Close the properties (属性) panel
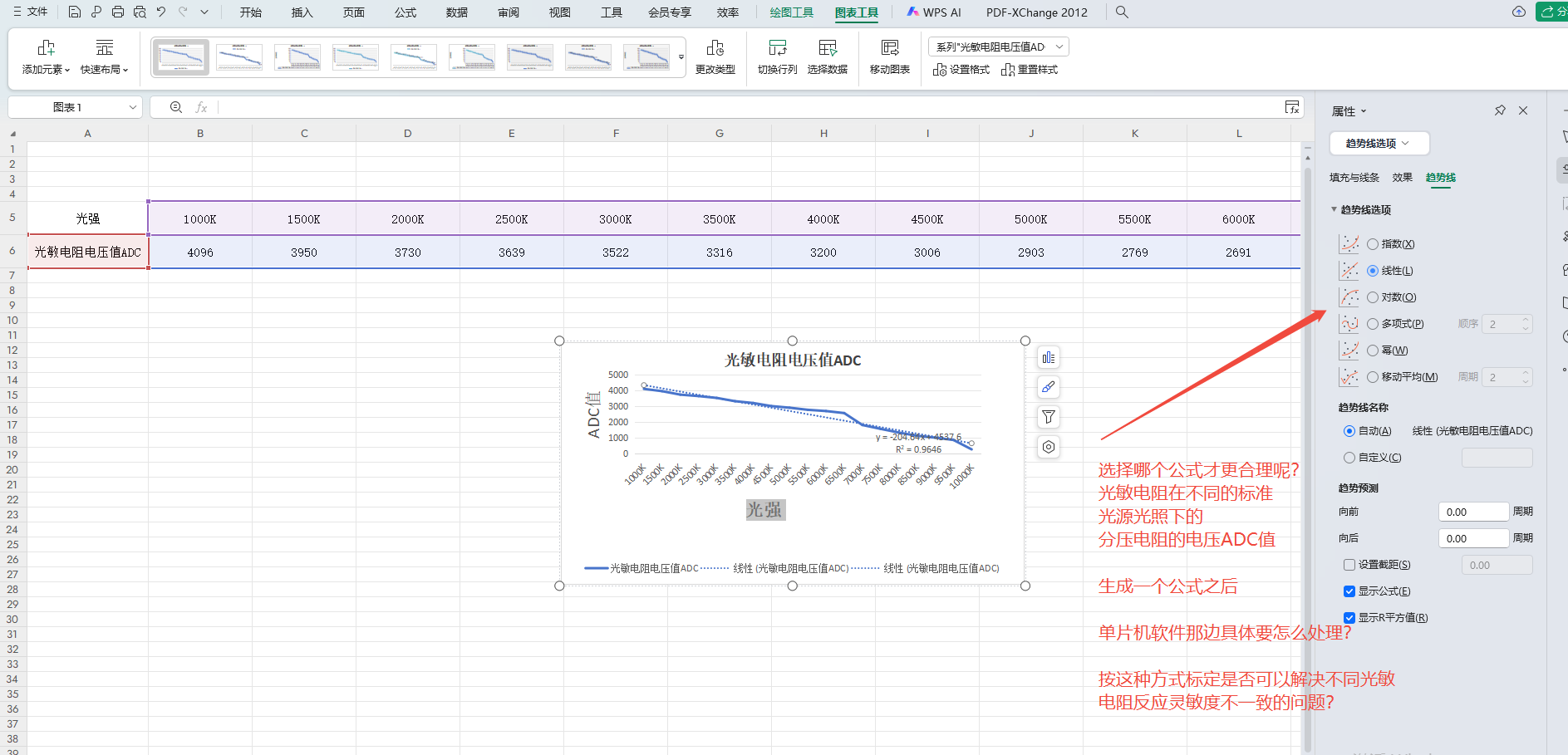Screen dimensions: 1568x755 click(1523, 110)
